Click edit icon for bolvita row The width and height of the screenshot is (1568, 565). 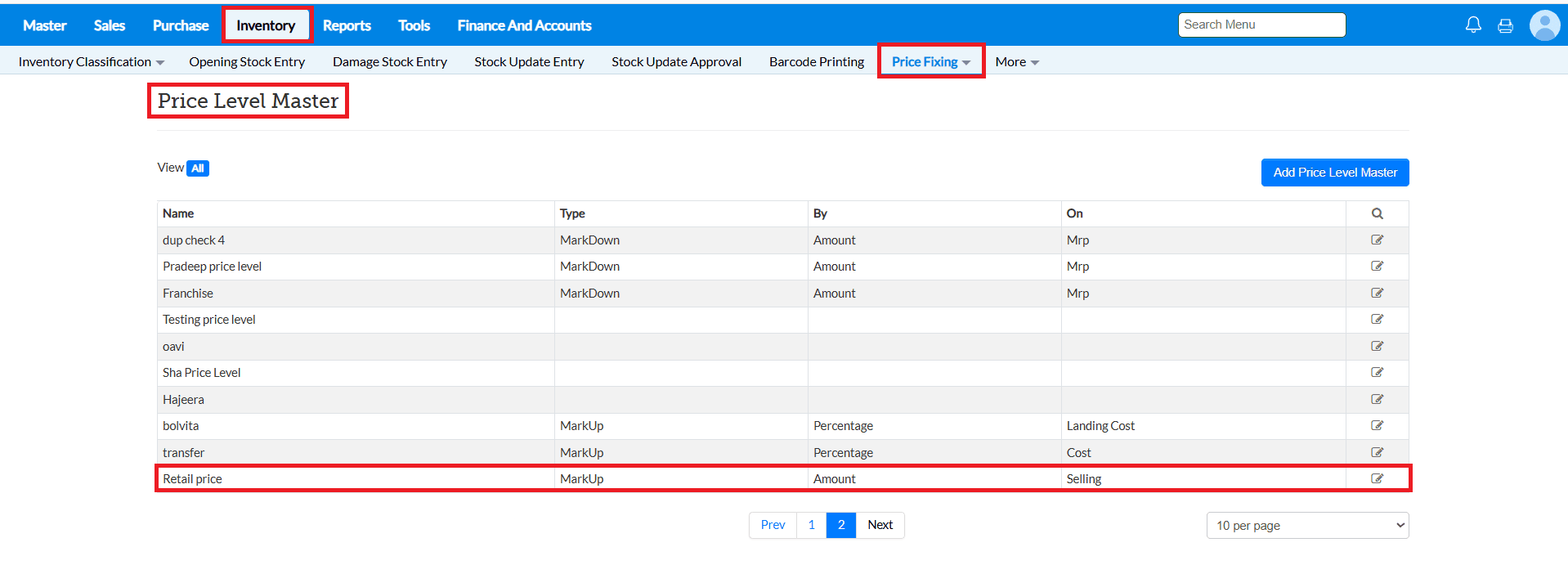pos(1377,426)
